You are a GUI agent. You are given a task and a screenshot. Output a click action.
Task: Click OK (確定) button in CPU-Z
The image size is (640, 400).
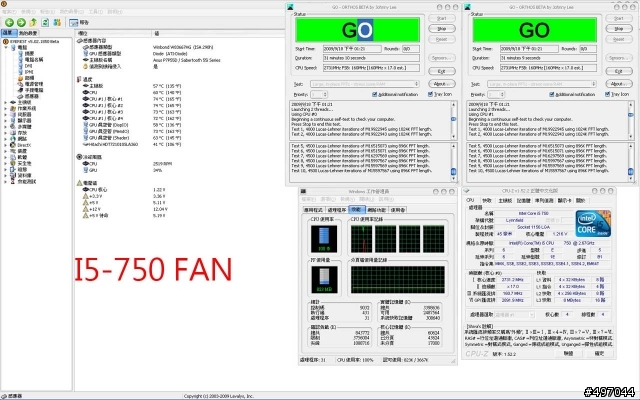click(599, 353)
